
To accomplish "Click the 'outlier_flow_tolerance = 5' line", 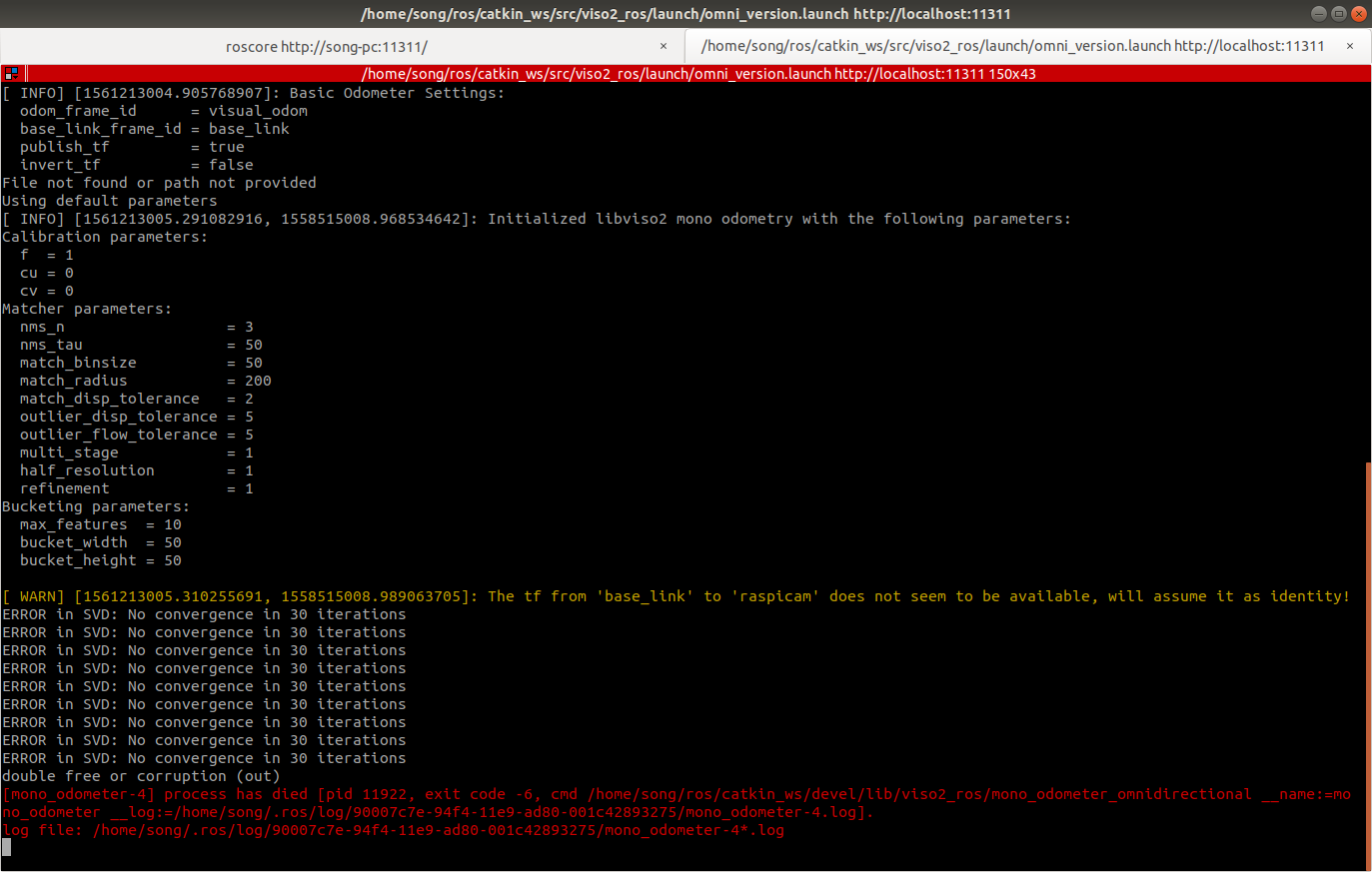I will pos(137,435).
